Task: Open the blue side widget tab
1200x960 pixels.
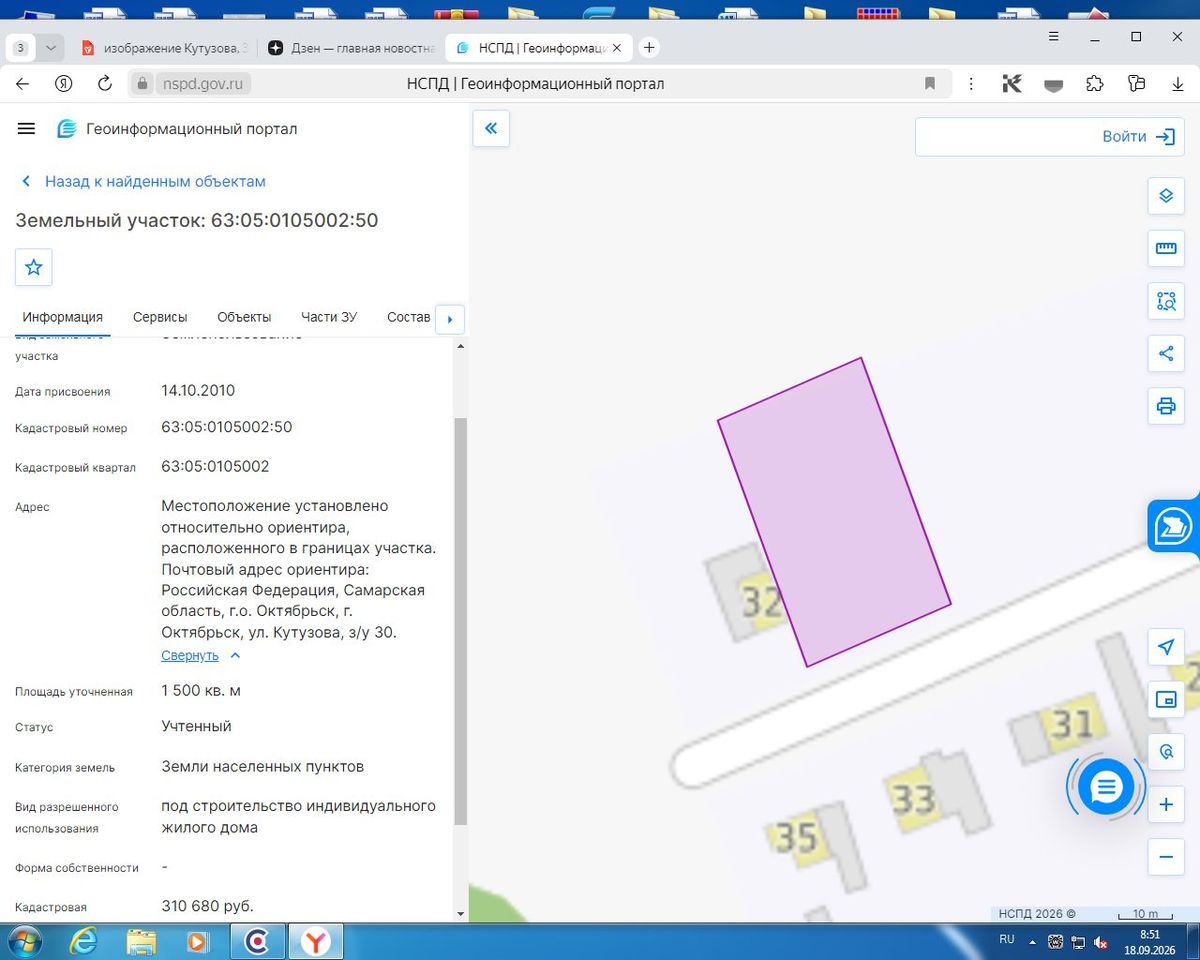Action: tap(1174, 526)
